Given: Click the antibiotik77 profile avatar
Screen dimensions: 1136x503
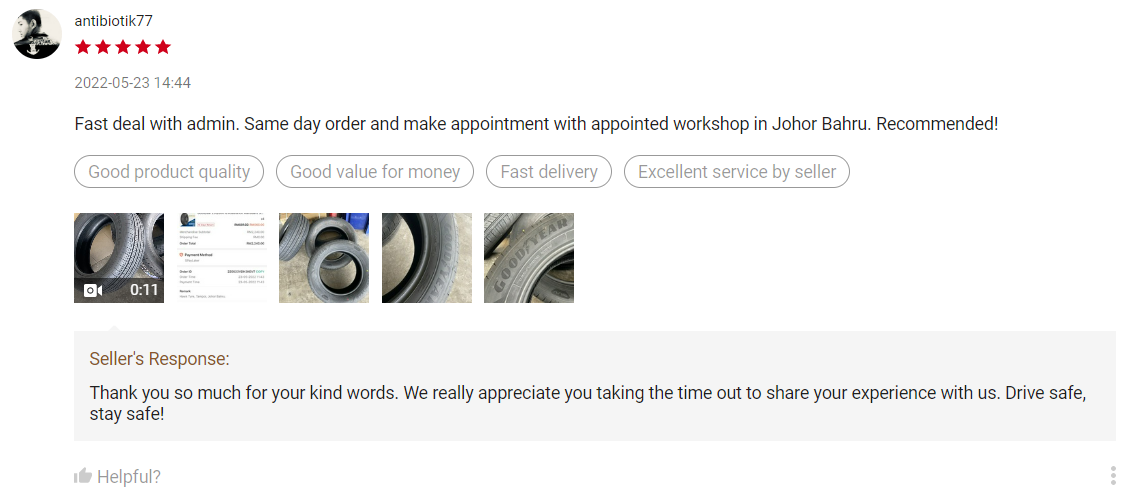Looking at the screenshot, I should [37, 35].
